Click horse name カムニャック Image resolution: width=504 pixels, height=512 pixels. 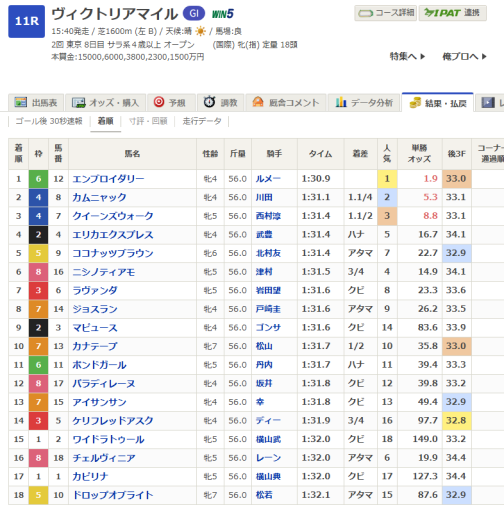tap(99, 197)
